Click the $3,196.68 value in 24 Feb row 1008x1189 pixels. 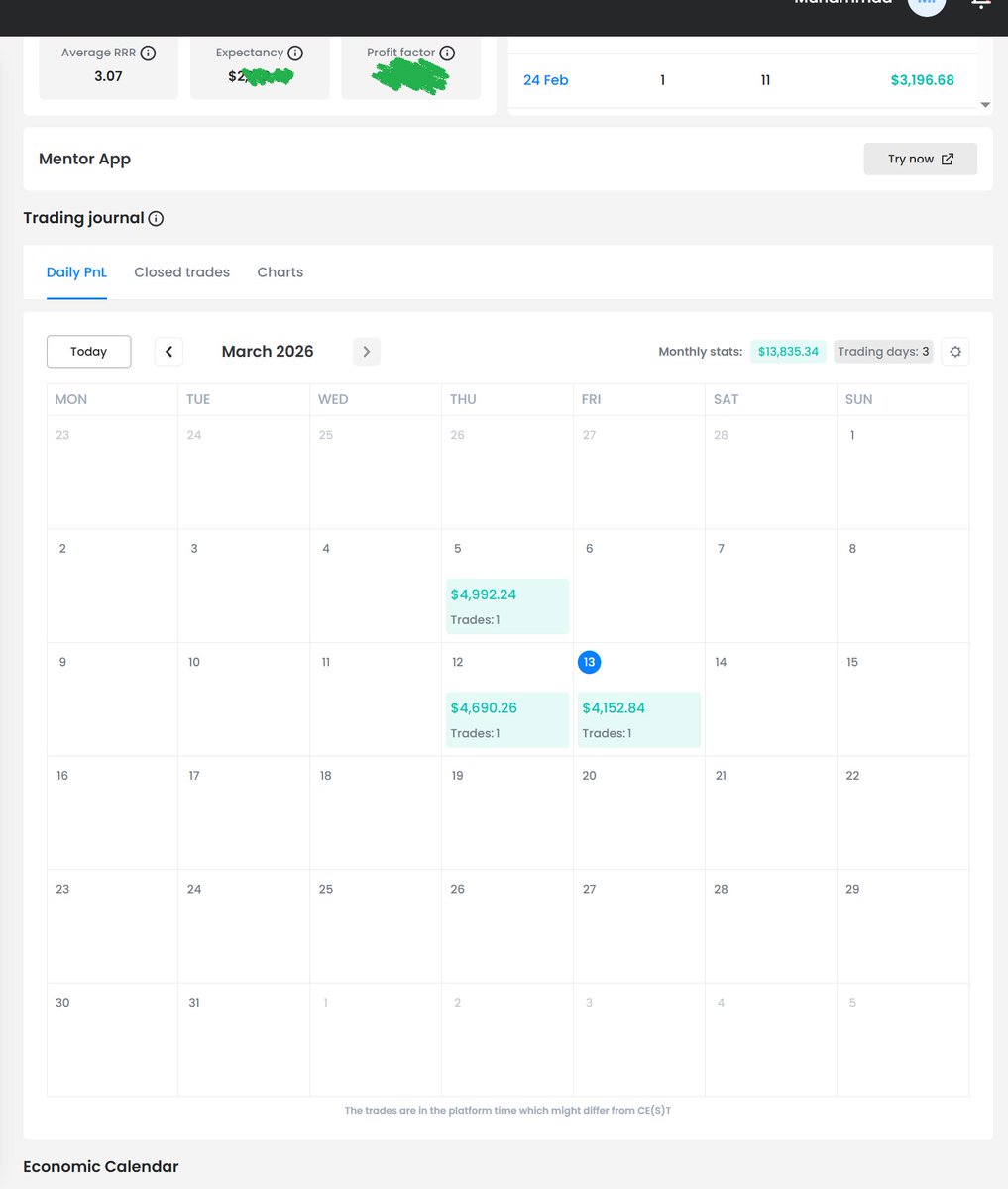click(922, 80)
